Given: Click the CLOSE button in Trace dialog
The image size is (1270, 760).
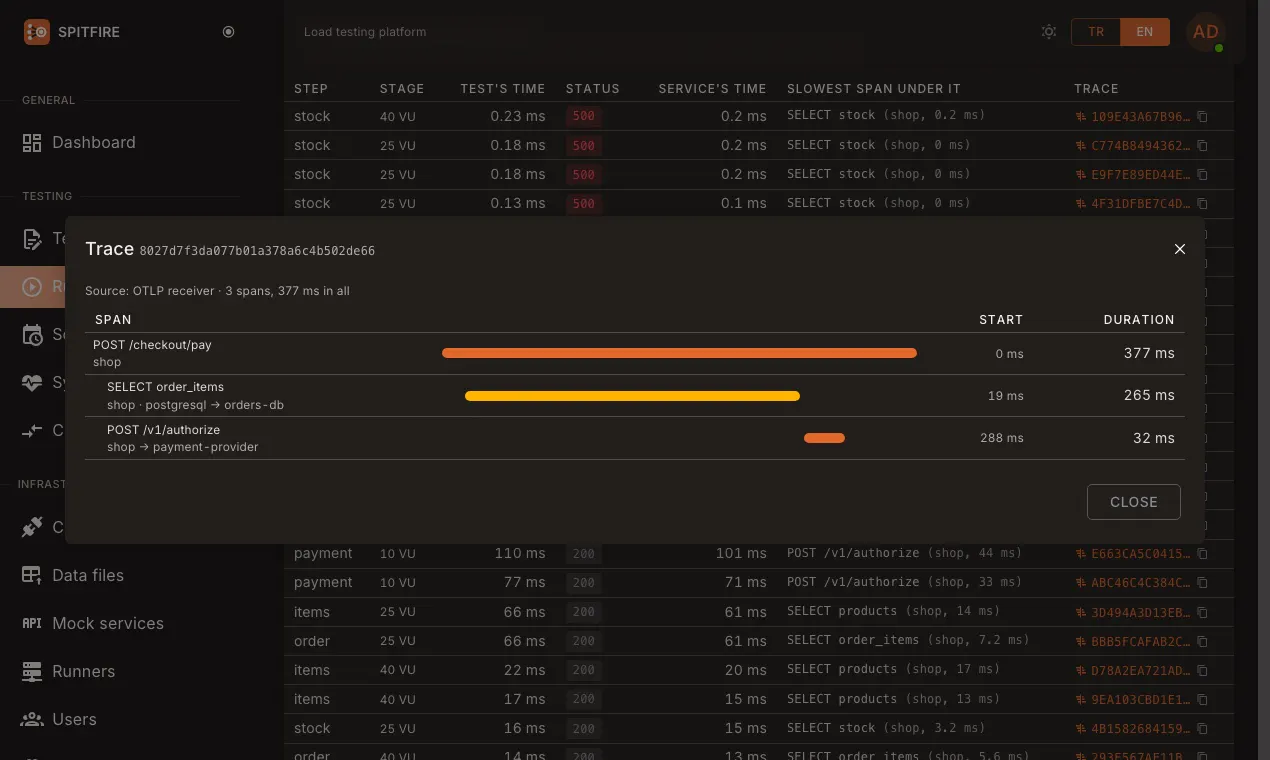Looking at the screenshot, I should [1134, 502].
